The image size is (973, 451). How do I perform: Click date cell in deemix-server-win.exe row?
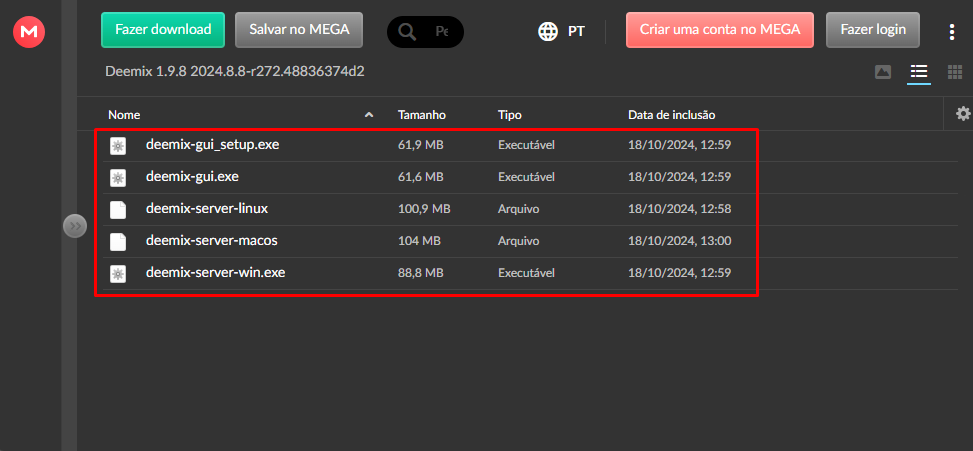coord(679,273)
